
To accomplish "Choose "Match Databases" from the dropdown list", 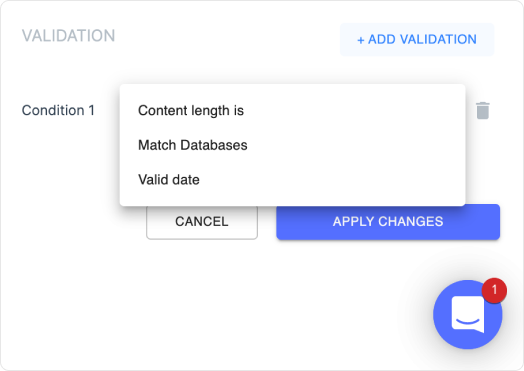I will click(x=292, y=145).
